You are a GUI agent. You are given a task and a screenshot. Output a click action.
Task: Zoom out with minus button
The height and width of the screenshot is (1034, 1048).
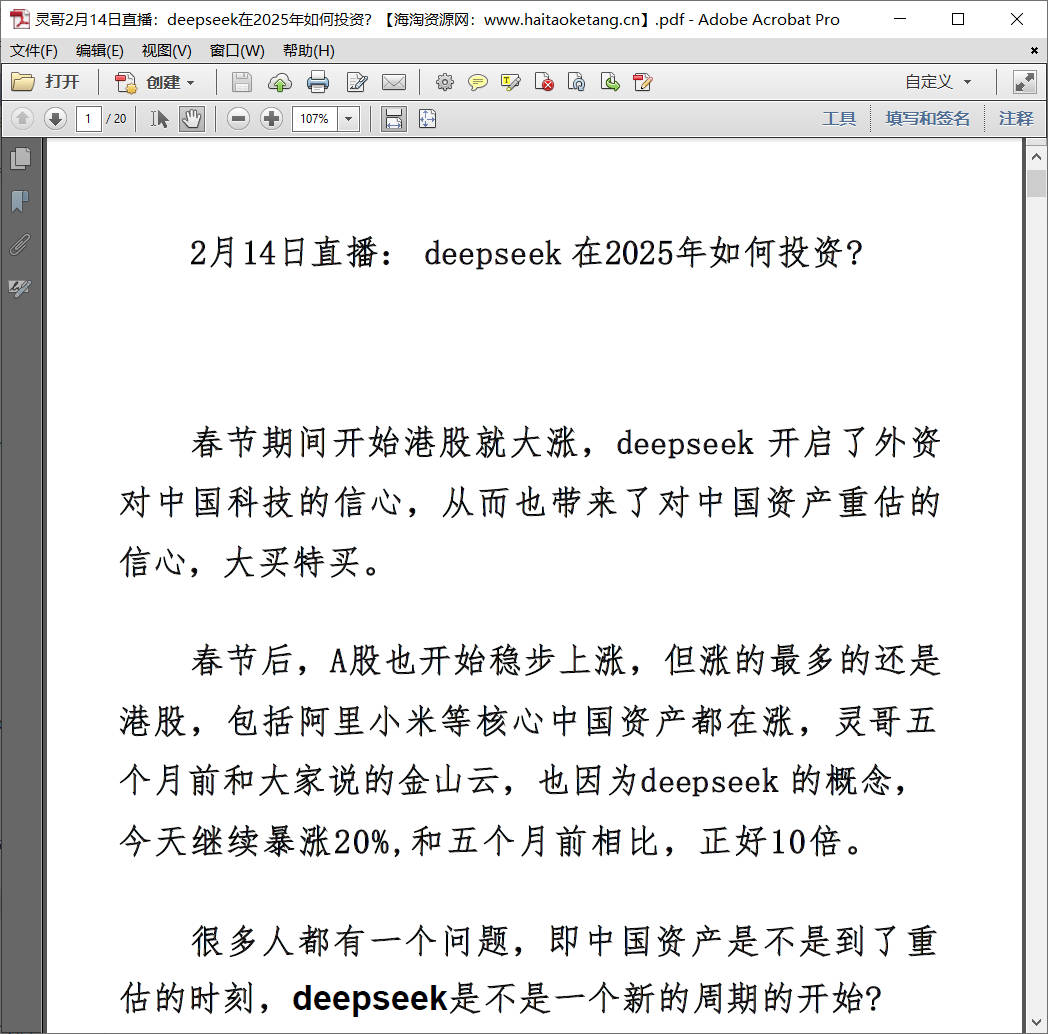(238, 119)
